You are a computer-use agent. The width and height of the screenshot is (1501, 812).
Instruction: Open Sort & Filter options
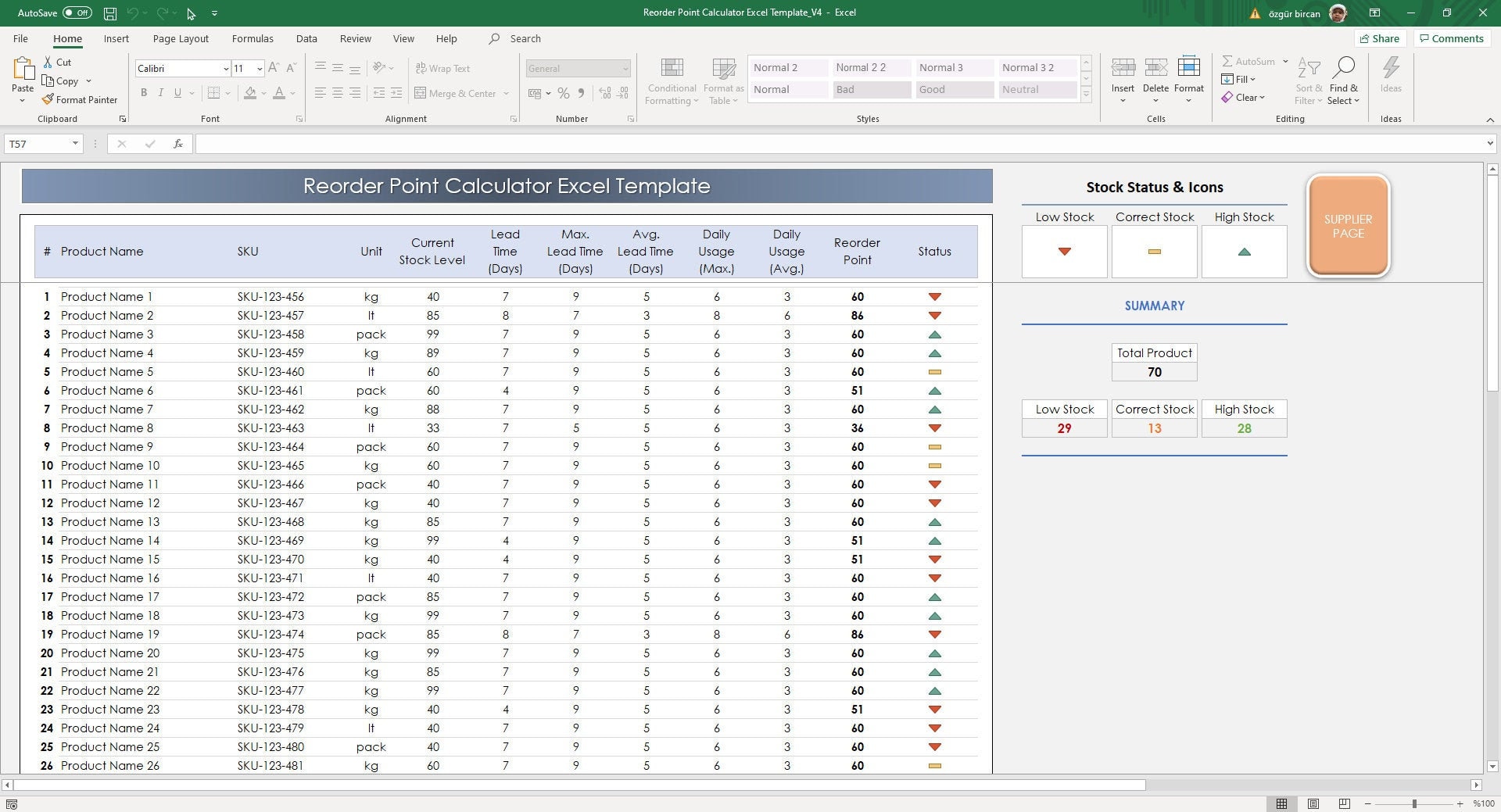point(1308,80)
